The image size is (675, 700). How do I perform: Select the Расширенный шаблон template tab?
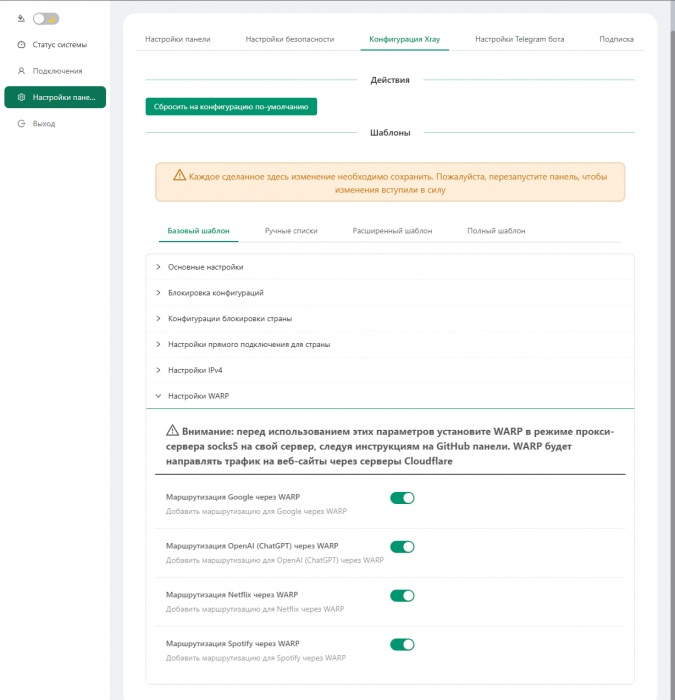pyautogui.click(x=392, y=231)
